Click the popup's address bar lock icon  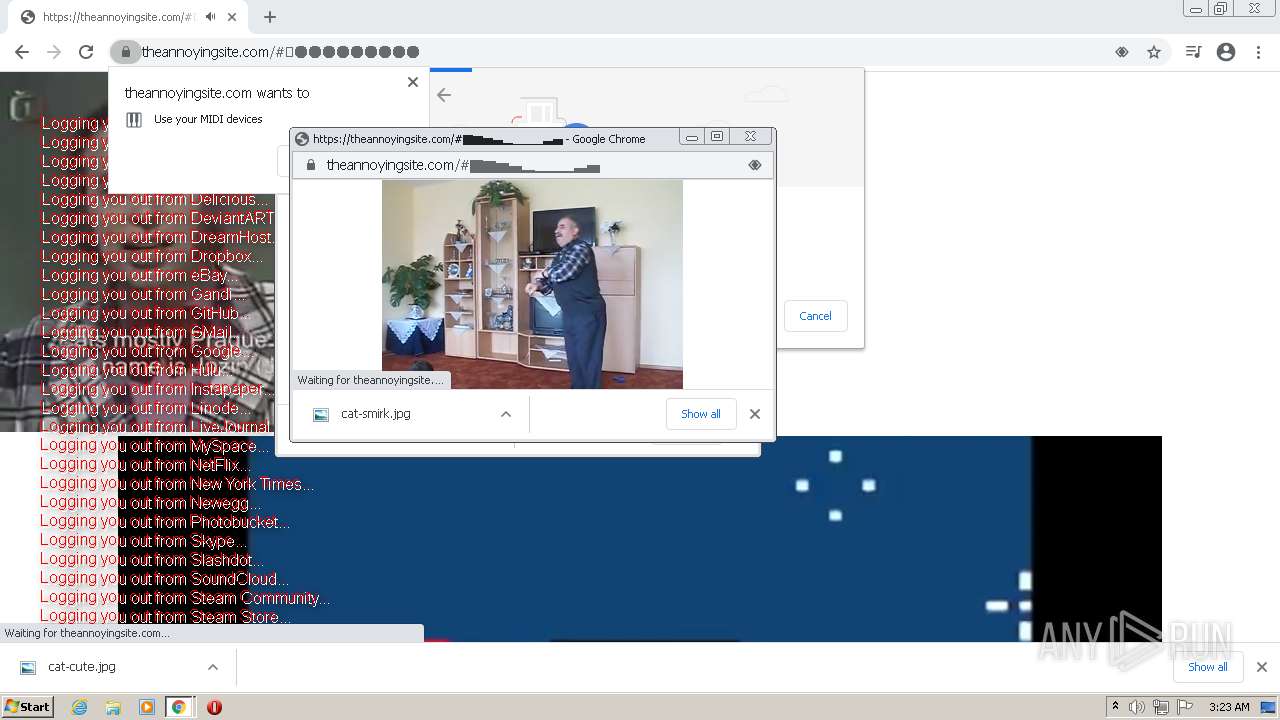tap(310, 165)
